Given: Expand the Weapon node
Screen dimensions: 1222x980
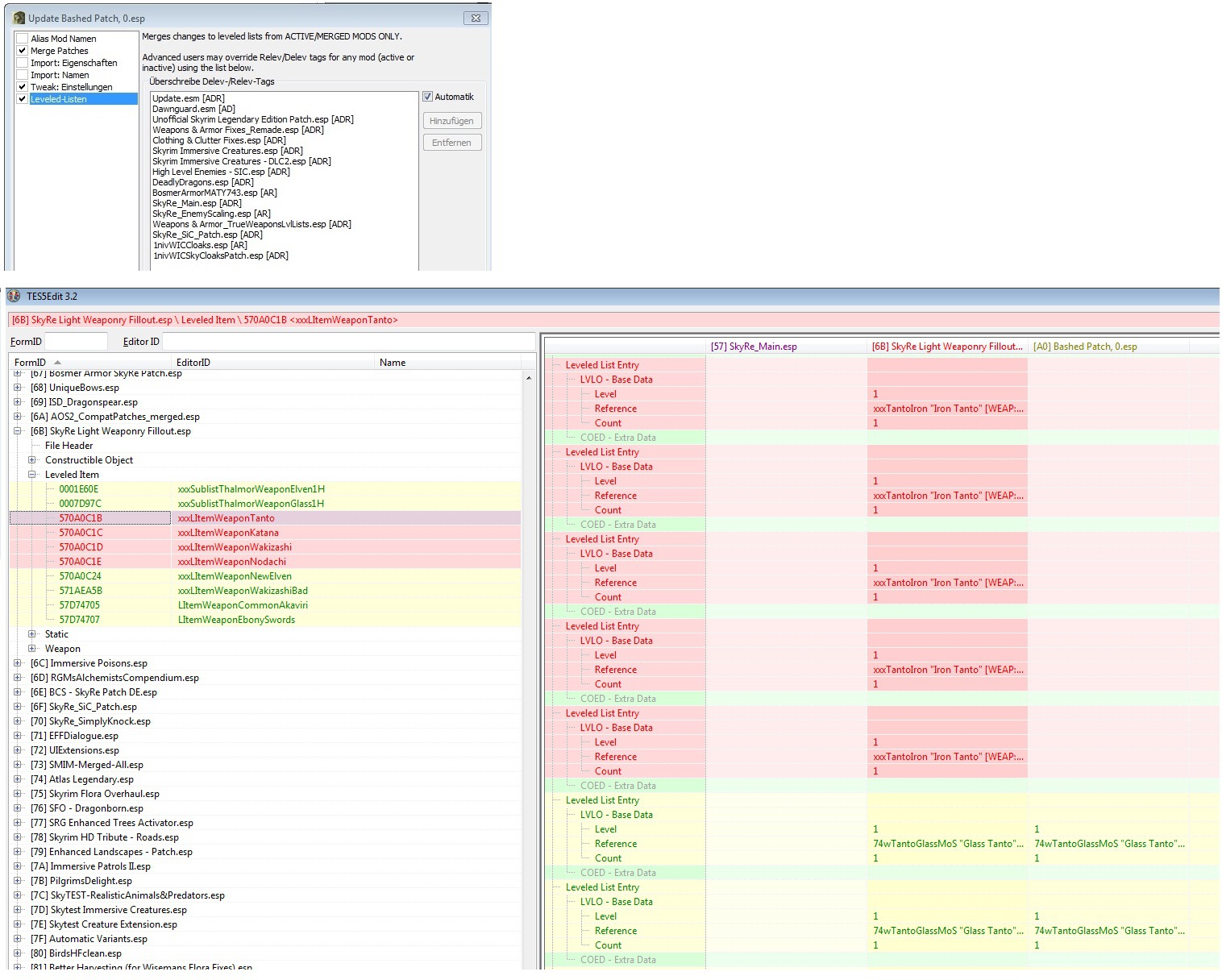Looking at the screenshot, I should click(32, 649).
